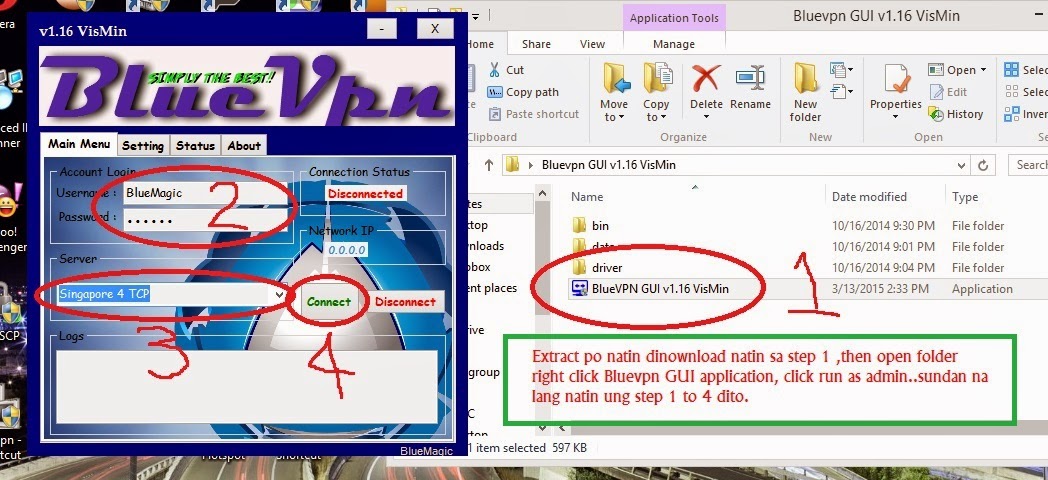
Task: Expand the New item dropdown beside New folder
Action: click(x=842, y=69)
